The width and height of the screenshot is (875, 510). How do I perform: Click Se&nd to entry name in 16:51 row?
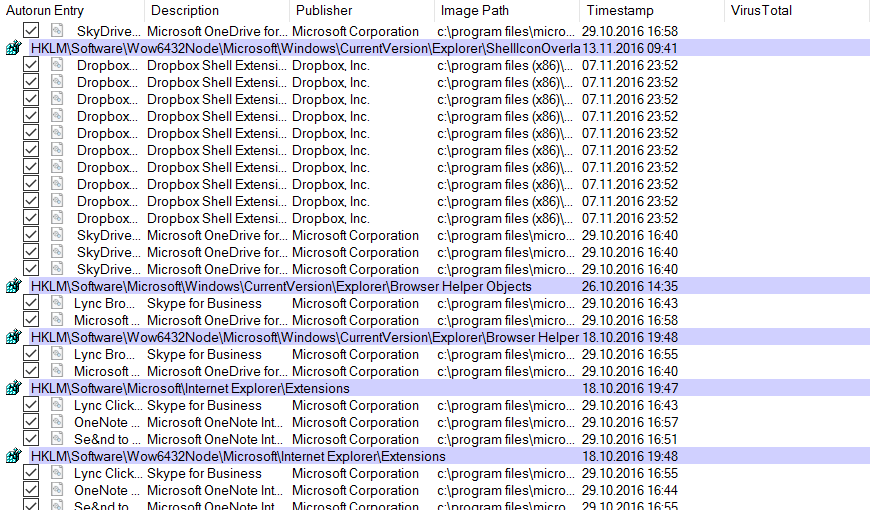click(x=107, y=439)
